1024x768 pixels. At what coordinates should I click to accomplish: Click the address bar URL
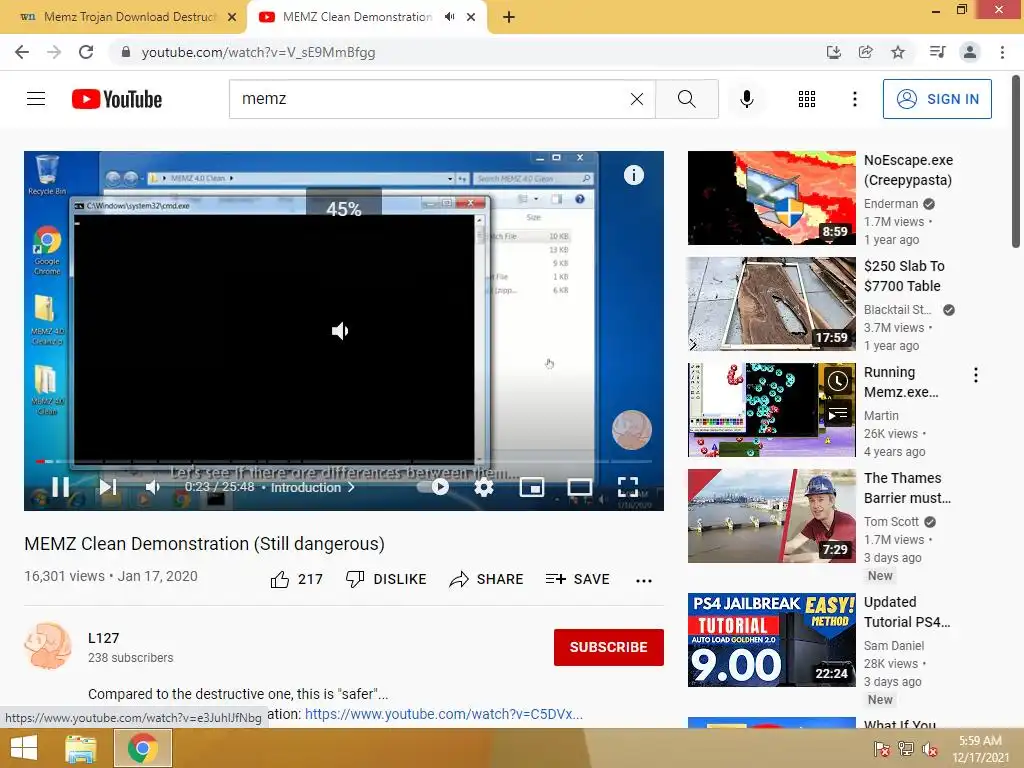pos(258,52)
